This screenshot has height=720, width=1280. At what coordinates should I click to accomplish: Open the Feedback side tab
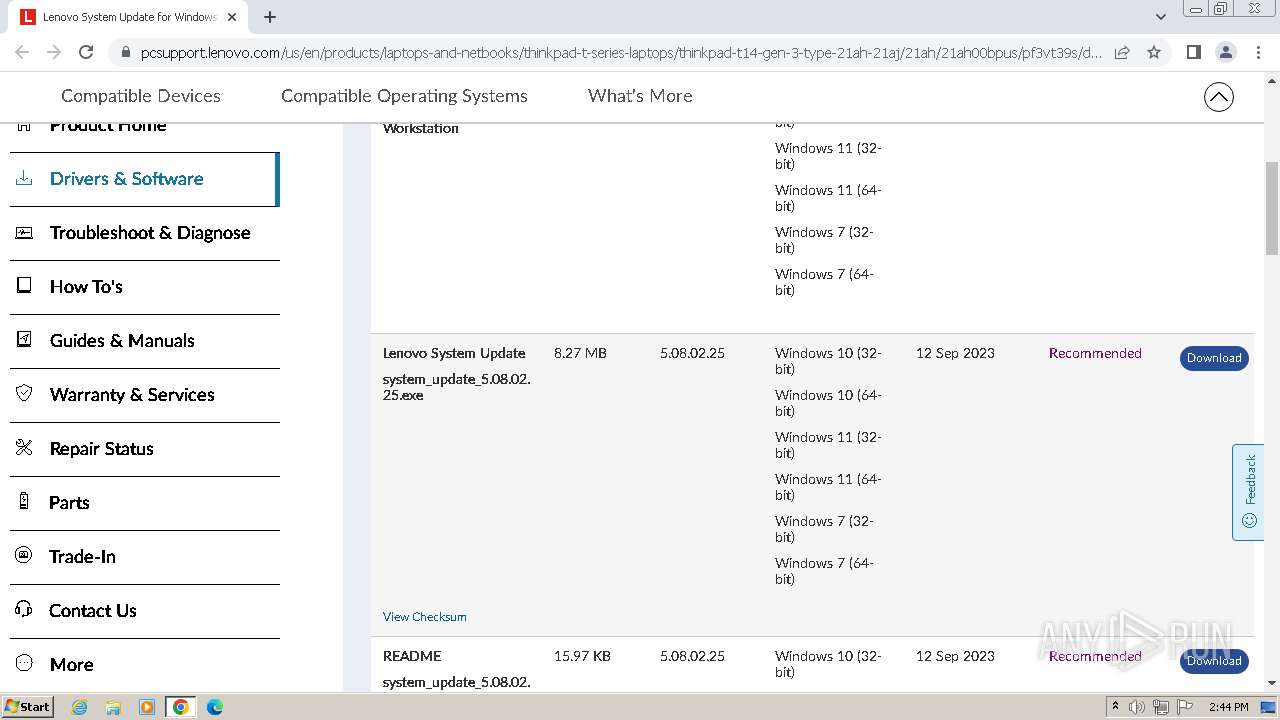tap(1248, 492)
